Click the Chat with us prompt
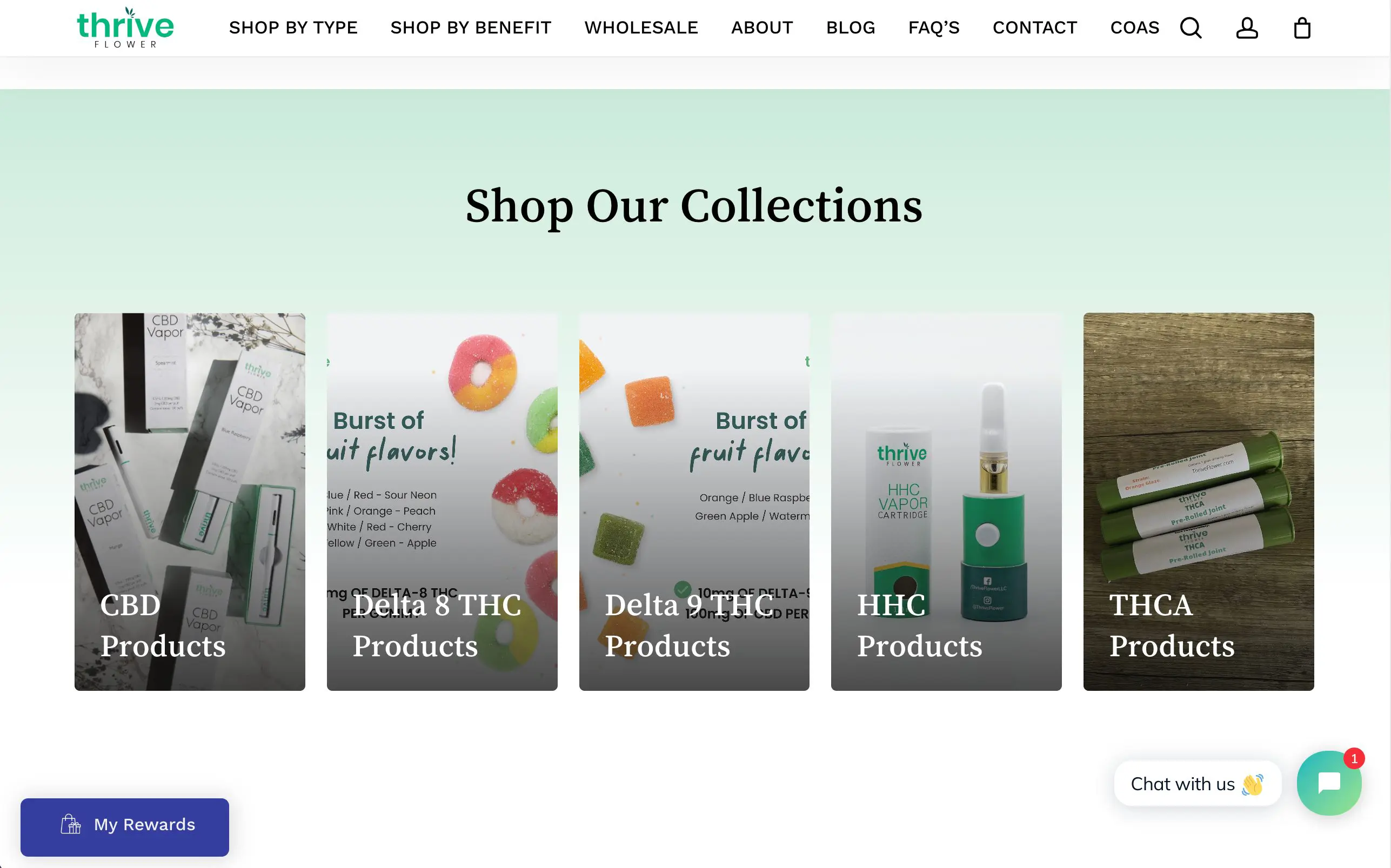Viewport: 1391px width, 868px height. (1198, 783)
